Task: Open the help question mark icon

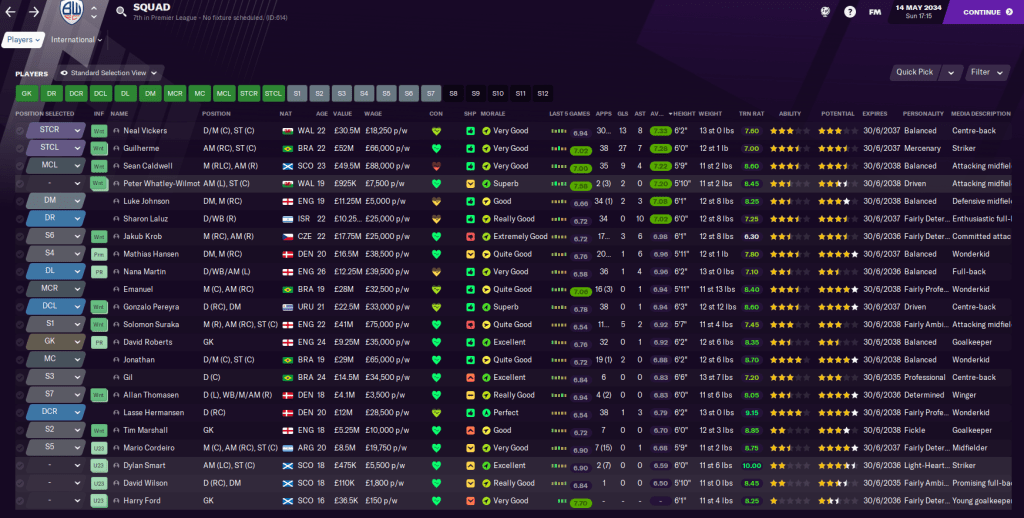Action: [850, 13]
